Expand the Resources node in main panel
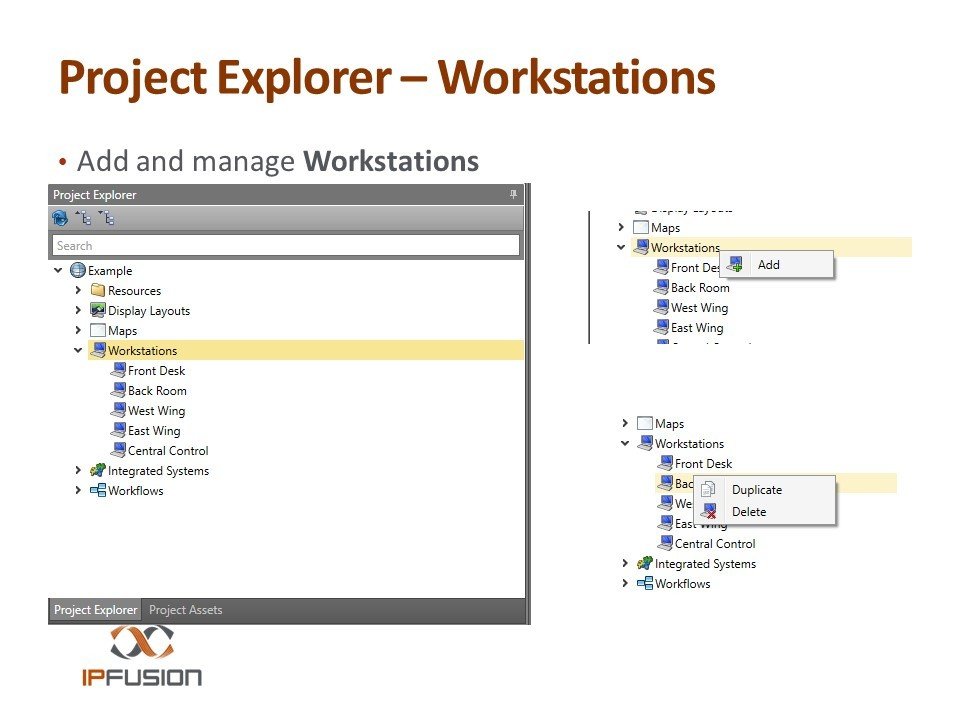This screenshot has height=720, width=960. (78, 290)
